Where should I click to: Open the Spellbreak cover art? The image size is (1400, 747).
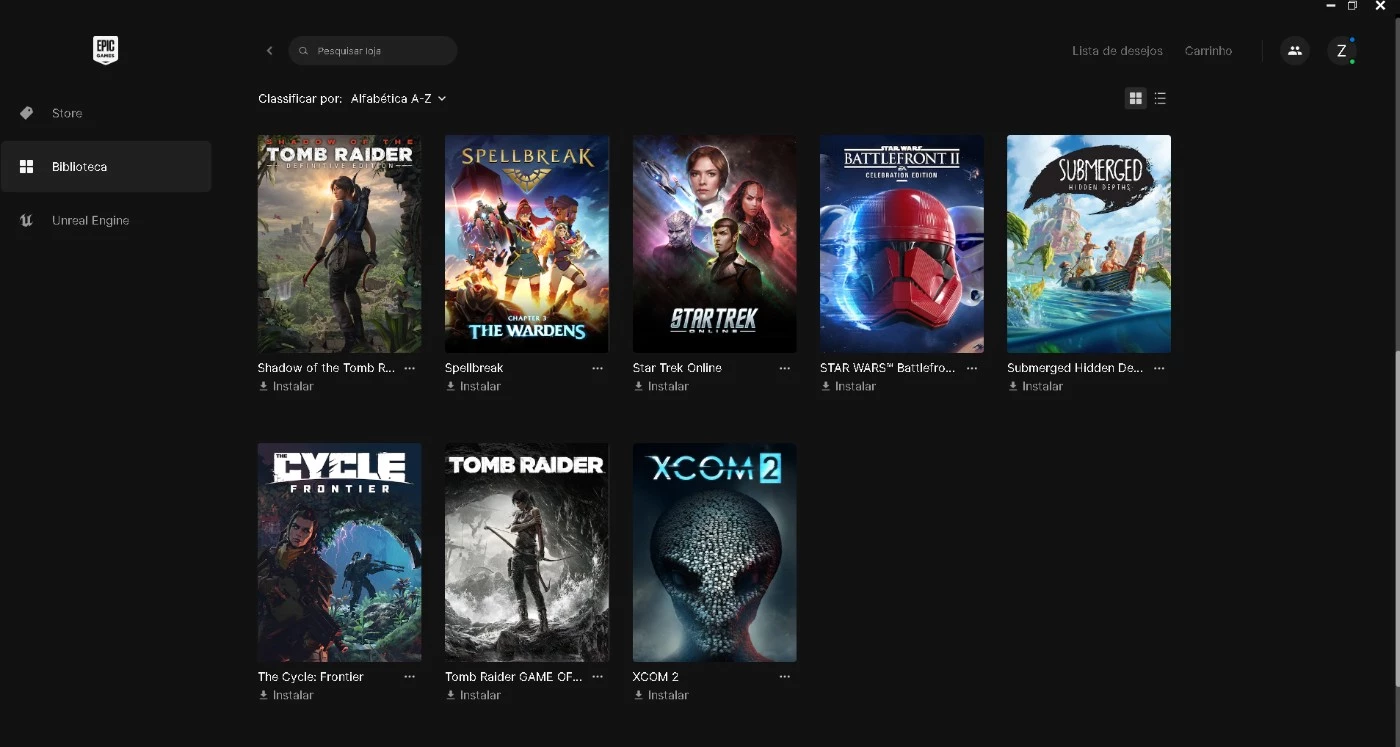[527, 244]
